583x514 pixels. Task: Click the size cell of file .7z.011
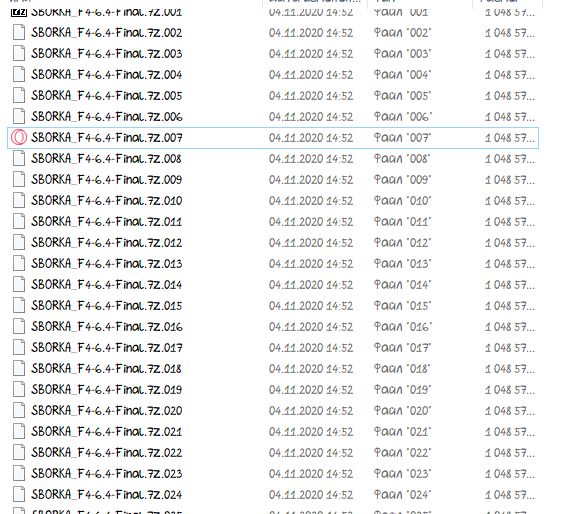(x=510, y=222)
